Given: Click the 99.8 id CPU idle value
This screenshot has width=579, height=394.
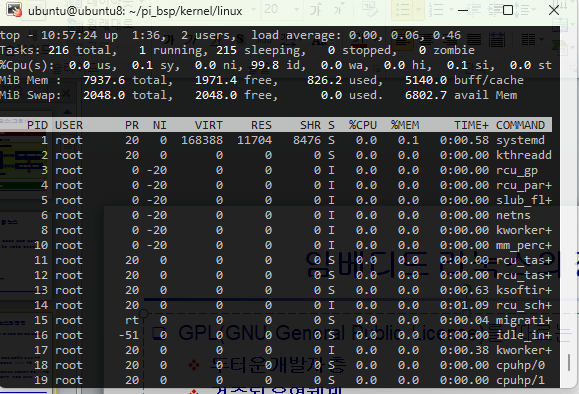Looking at the screenshot, I should (x=265, y=65).
